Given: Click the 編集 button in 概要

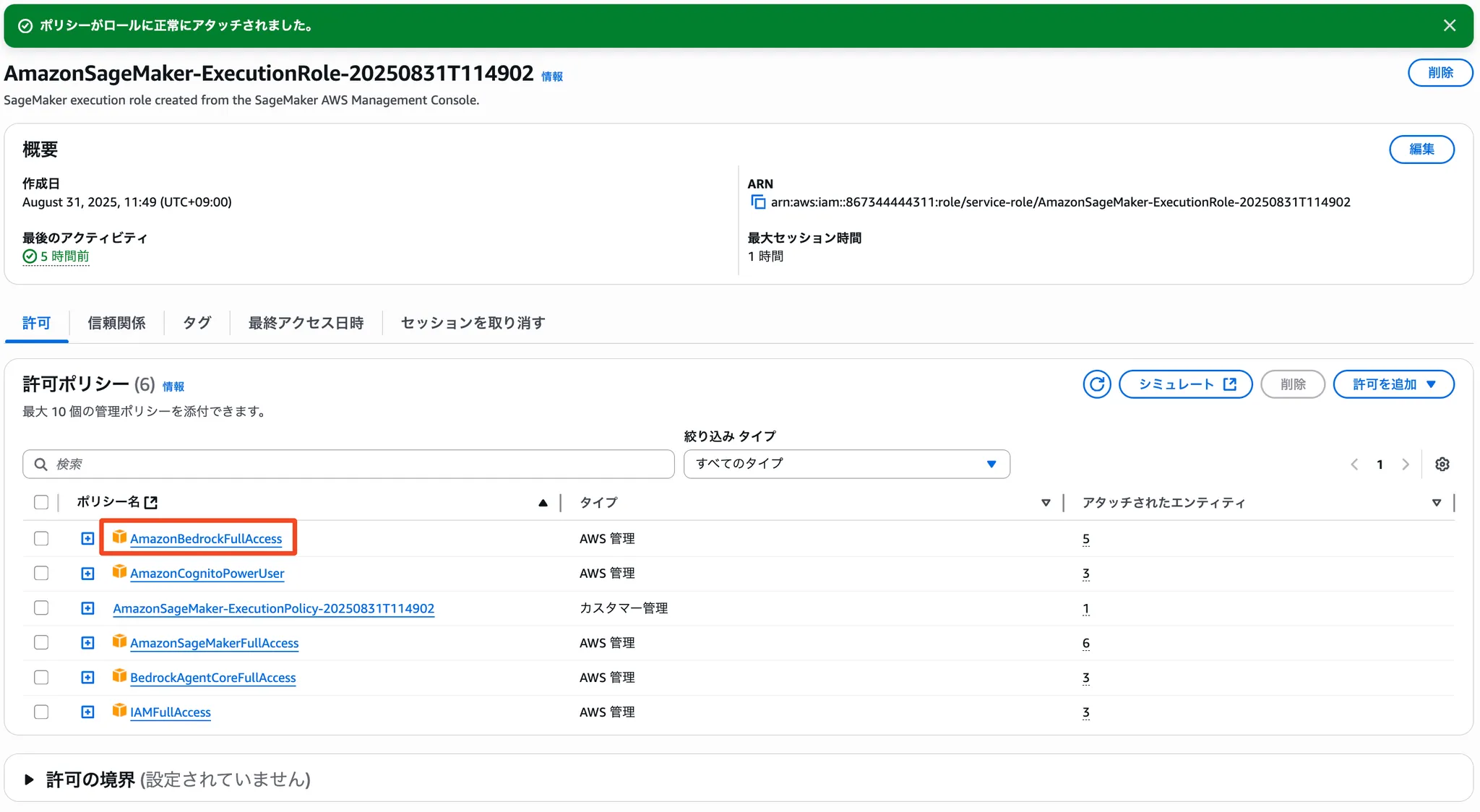Looking at the screenshot, I should [x=1421, y=150].
